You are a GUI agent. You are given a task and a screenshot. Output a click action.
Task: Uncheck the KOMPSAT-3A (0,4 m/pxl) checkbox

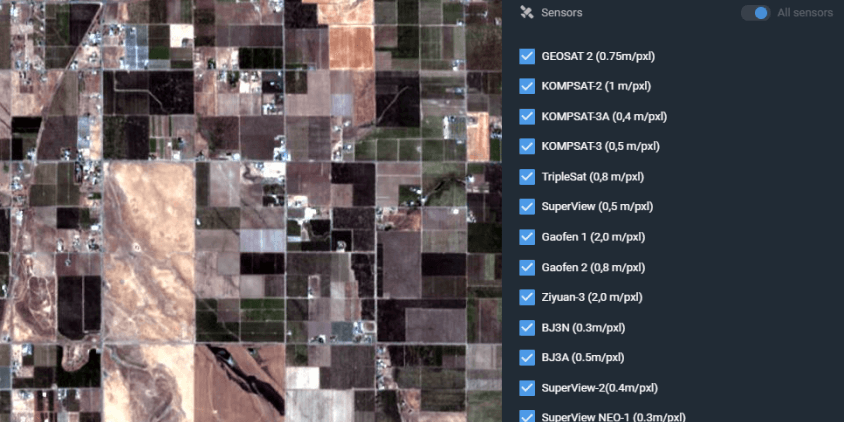(x=527, y=116)
